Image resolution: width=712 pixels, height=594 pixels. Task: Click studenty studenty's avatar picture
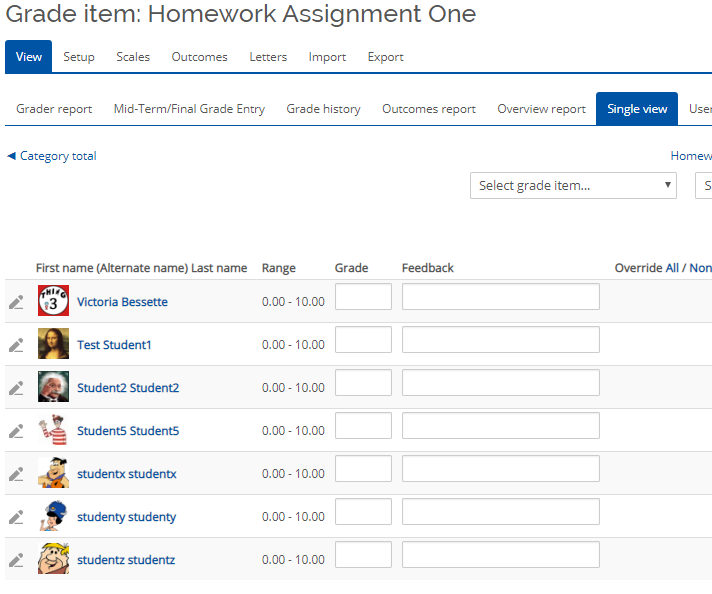click(x=53, y=515)
